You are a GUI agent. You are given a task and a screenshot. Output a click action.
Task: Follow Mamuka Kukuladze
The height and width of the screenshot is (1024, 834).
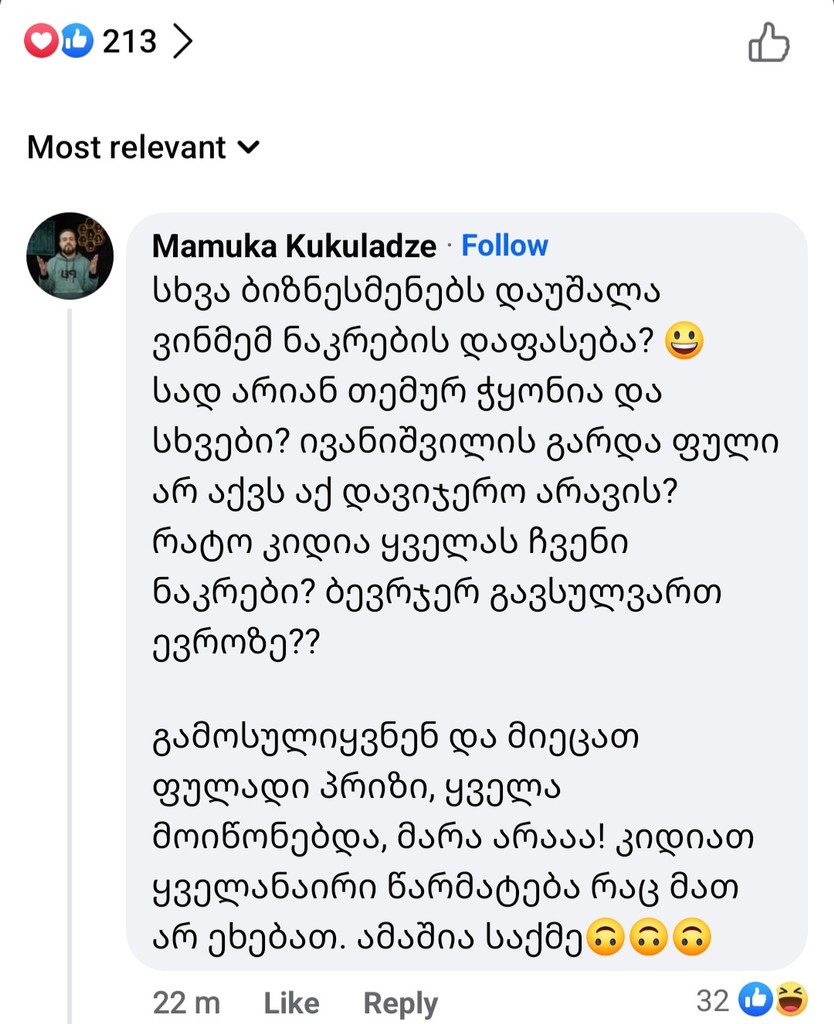click(504, 246)
